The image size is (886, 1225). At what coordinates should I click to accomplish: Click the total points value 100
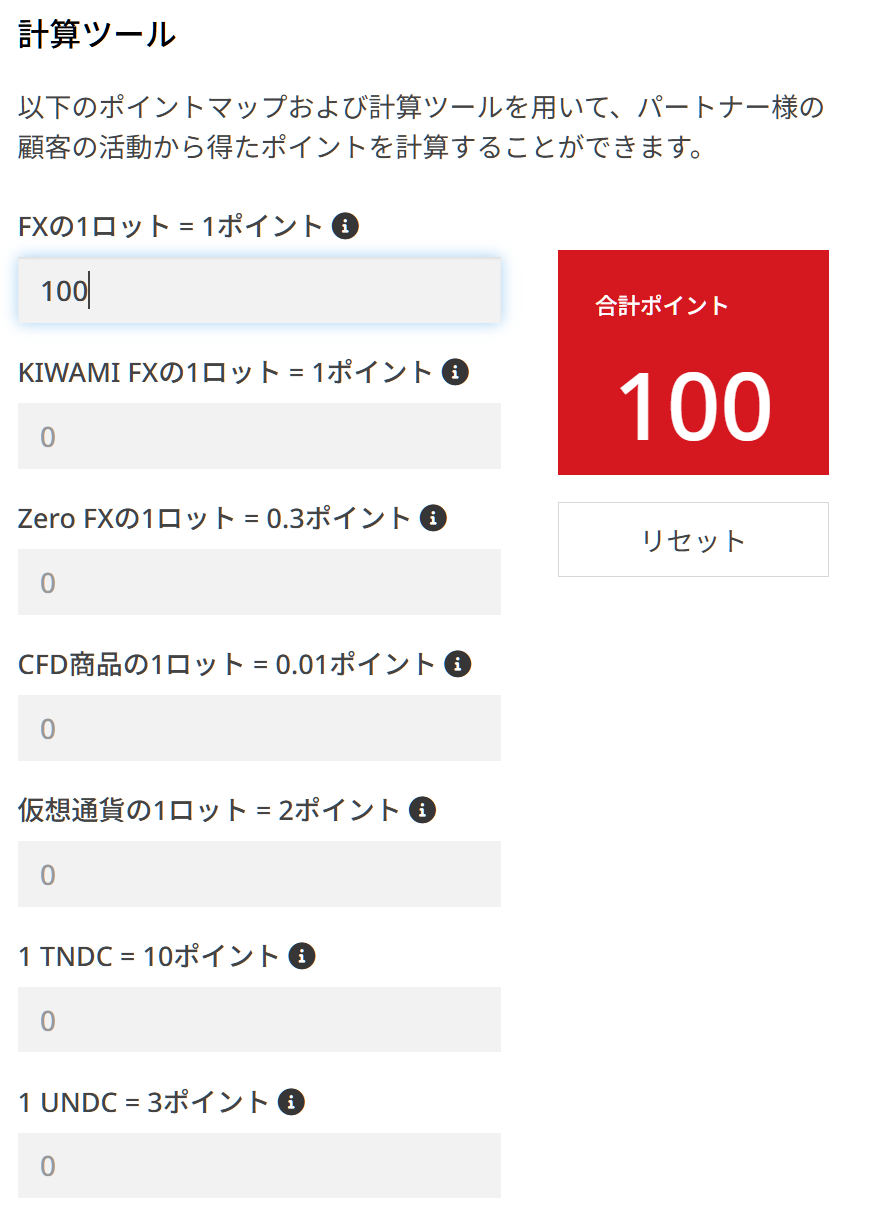[x=693, y=408]
